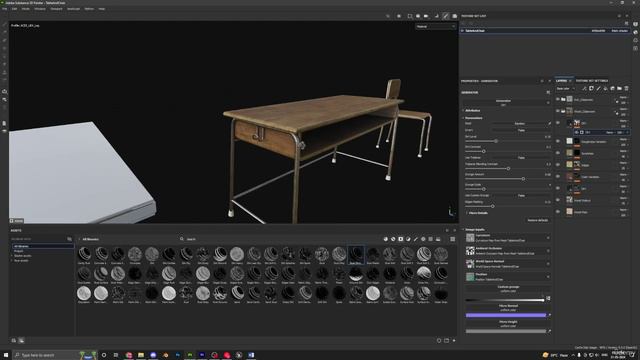Screen dimensions: 640x360
Task: Open the Material viewport mode dropdown
Action: 436,27
